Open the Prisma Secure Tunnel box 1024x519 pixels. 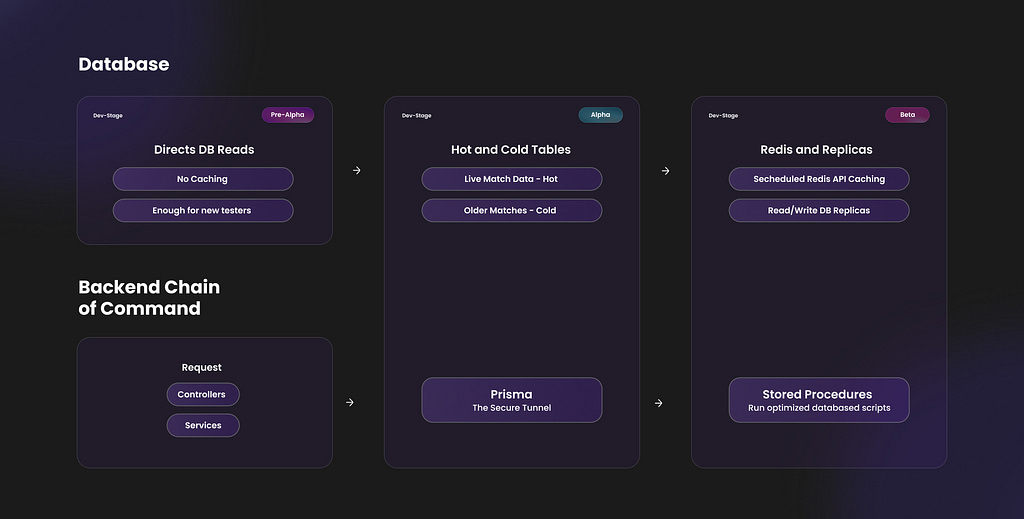pyautogui.click(x=511, y=400)
